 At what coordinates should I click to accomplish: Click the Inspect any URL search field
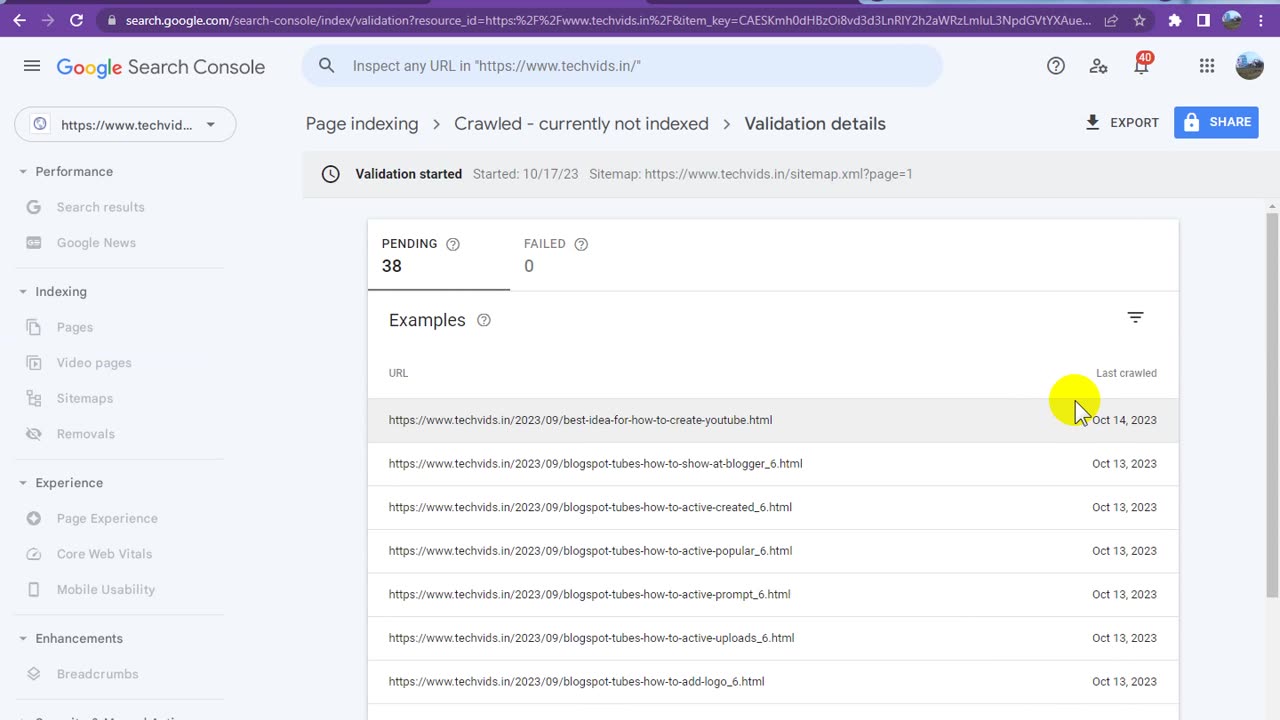pyautogui.click(x=622, y=66)
